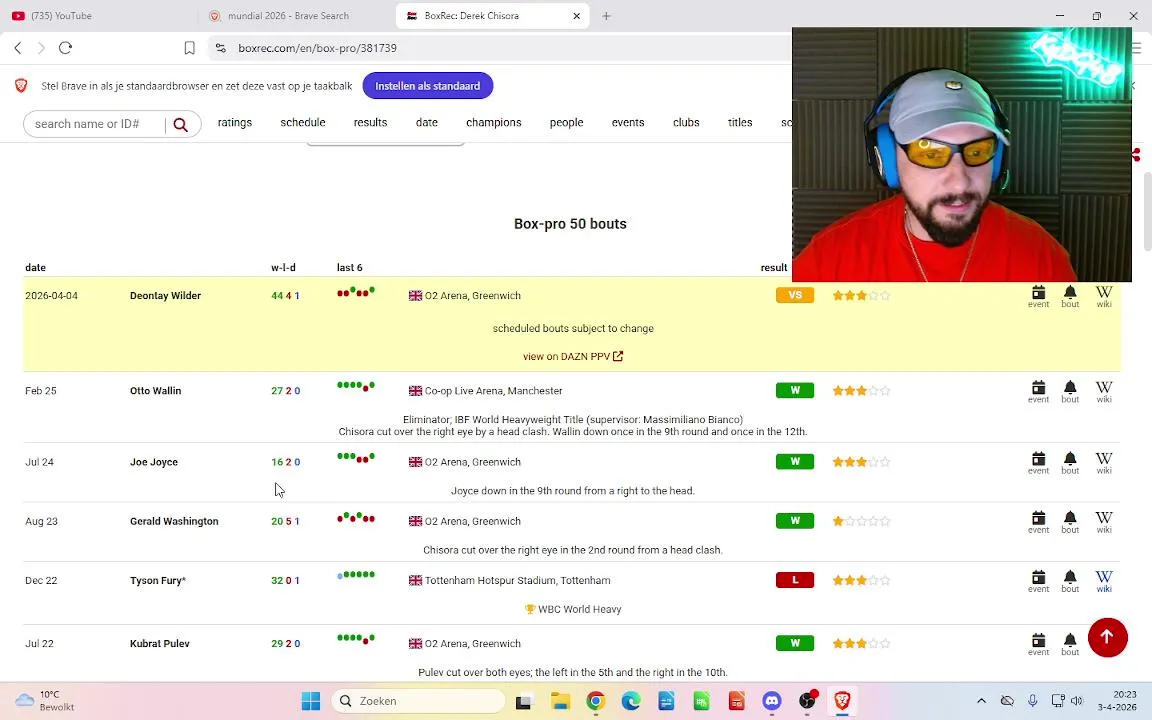Open the ratings menu

click(x=234, y=123)
